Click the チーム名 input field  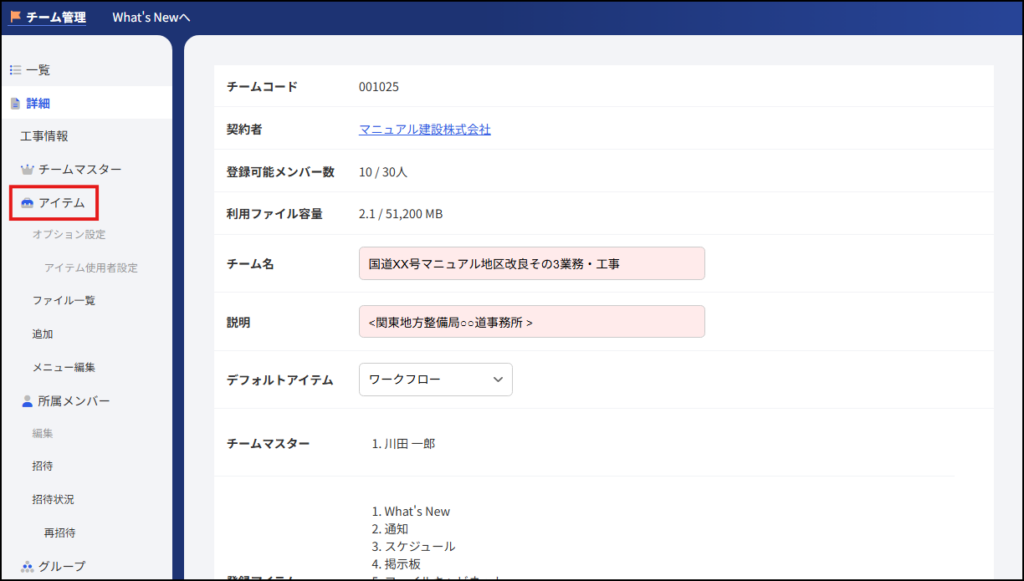tap(532, 264)
